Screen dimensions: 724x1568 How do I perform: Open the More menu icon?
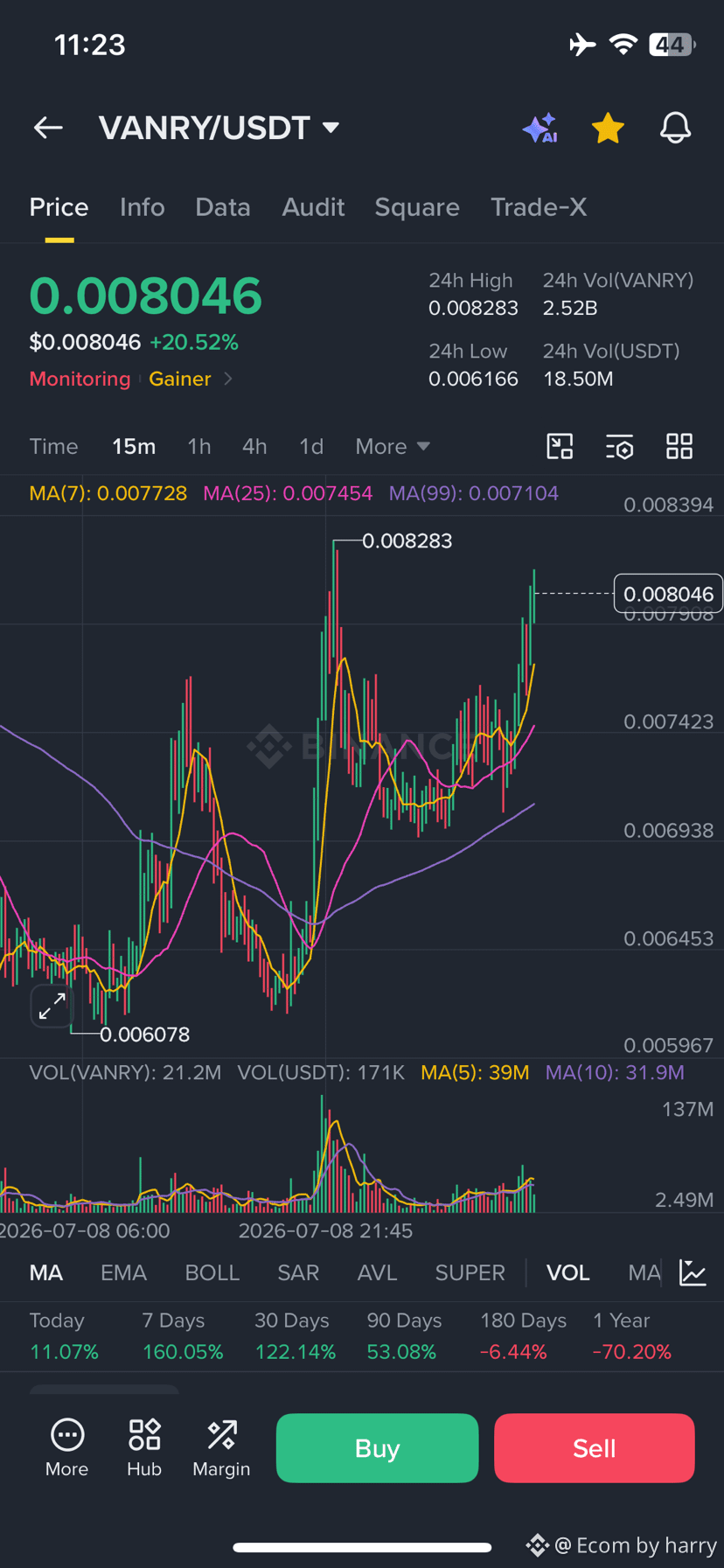tap(67, 1448)
